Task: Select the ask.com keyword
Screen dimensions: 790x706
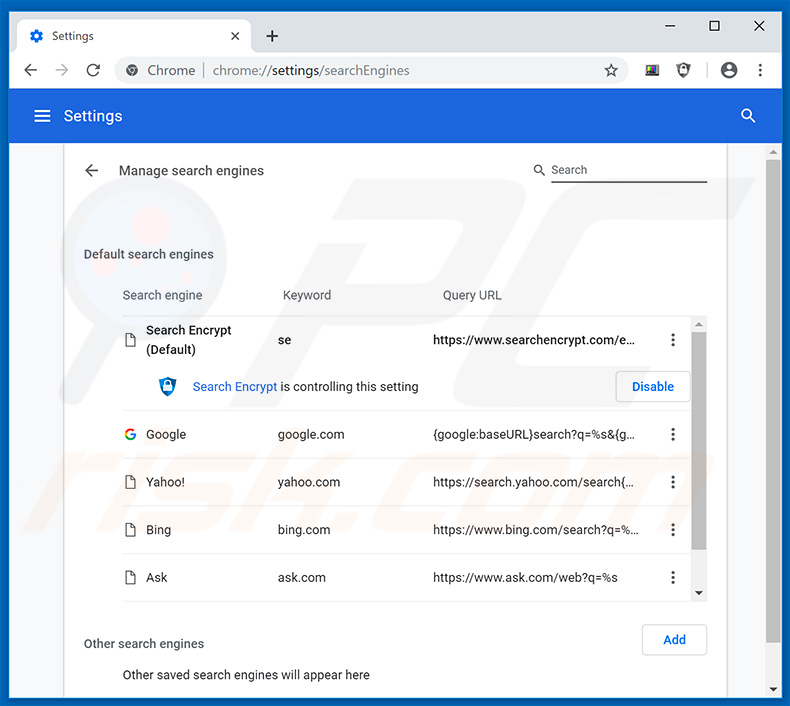Action: click(301, 577)
